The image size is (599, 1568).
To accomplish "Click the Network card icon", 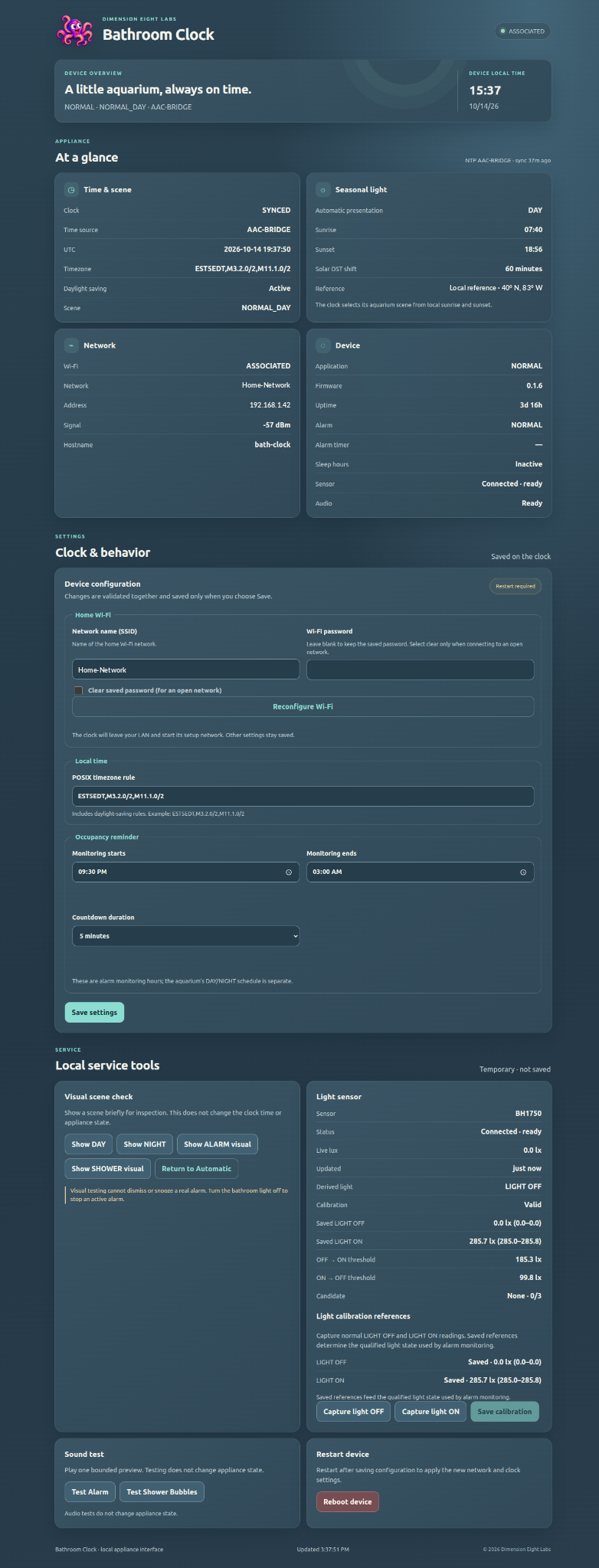I will (x=71, y=345).
